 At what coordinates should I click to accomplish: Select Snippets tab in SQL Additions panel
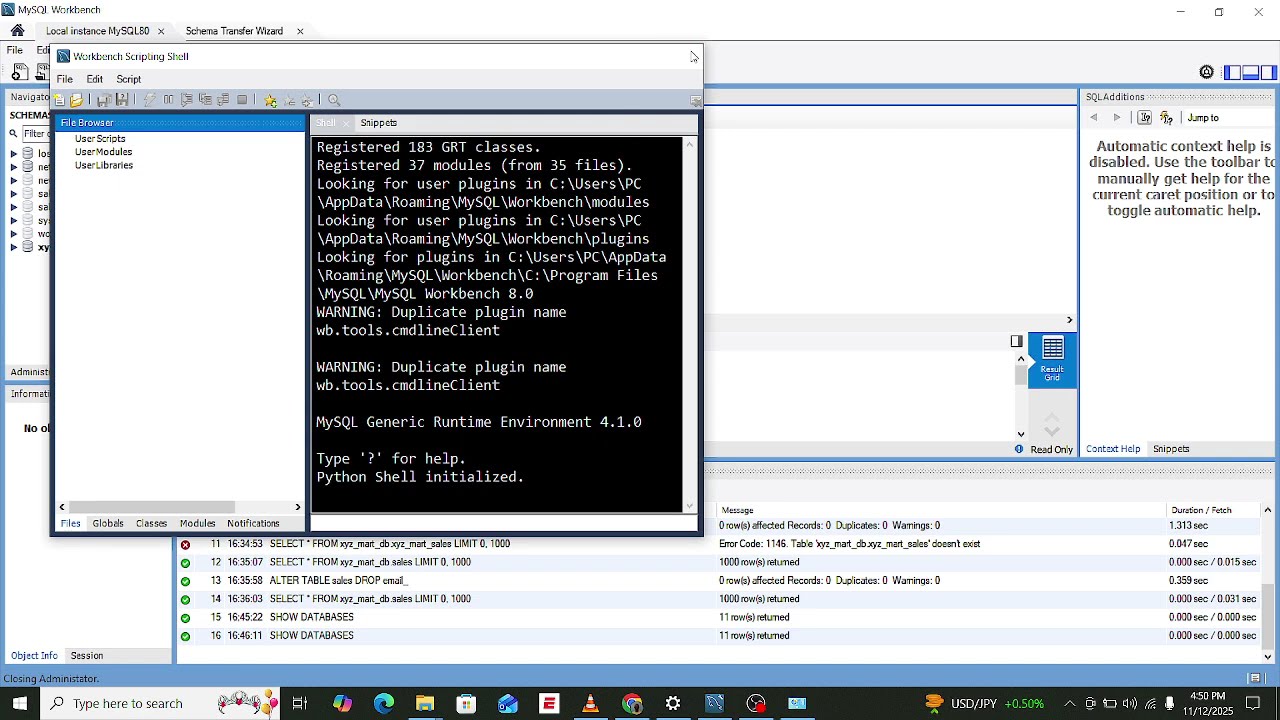tap(1171, 449)
